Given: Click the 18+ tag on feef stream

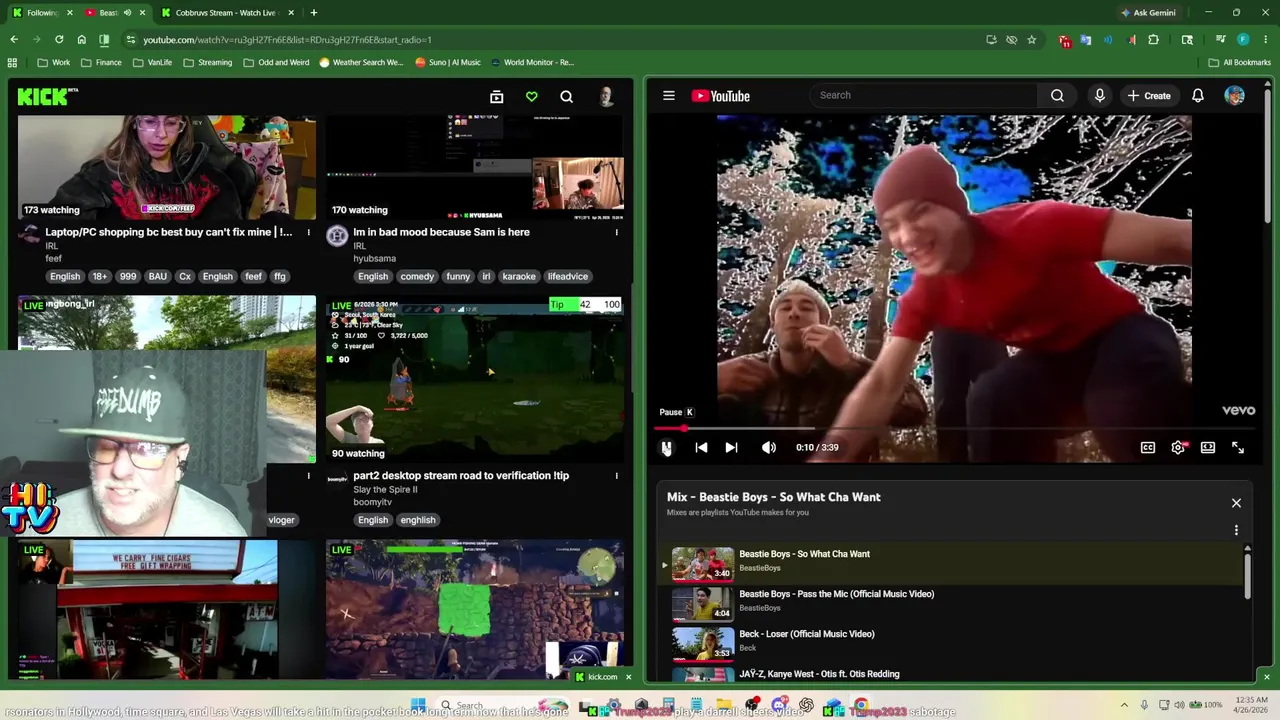Looking at the screenshot, I should [100, 277].
